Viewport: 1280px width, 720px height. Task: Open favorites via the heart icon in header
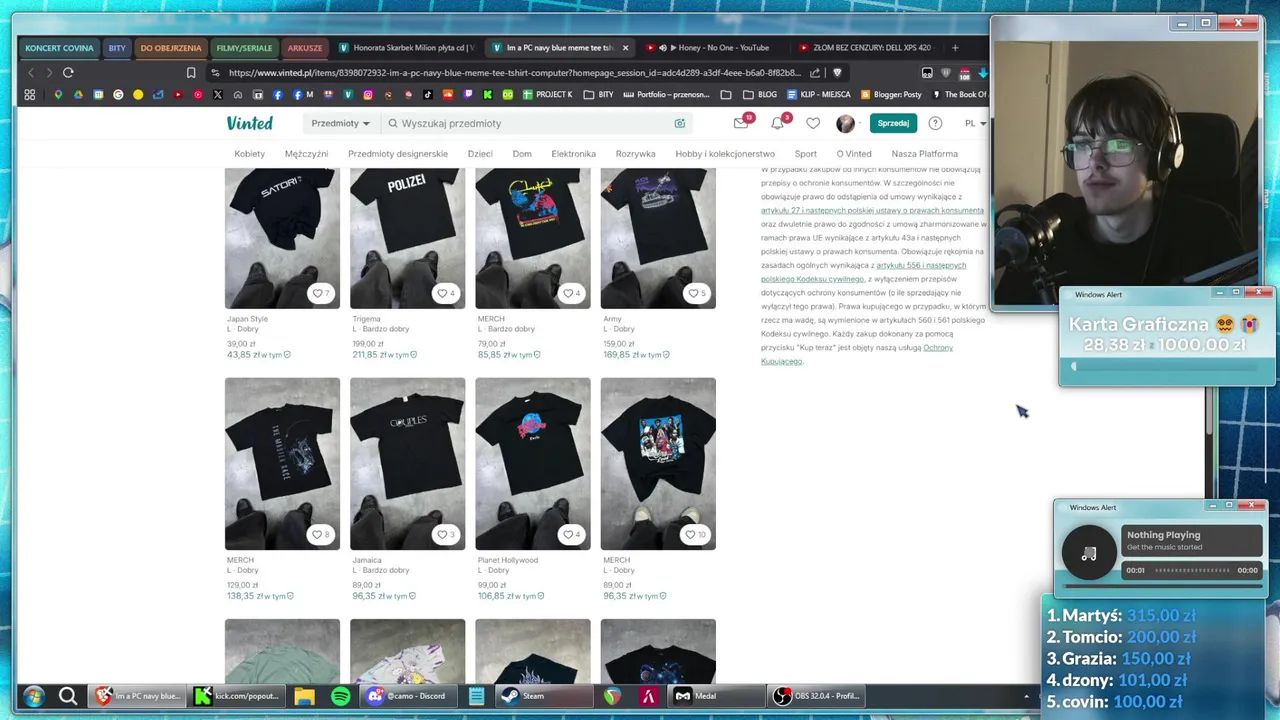(813, 123)
